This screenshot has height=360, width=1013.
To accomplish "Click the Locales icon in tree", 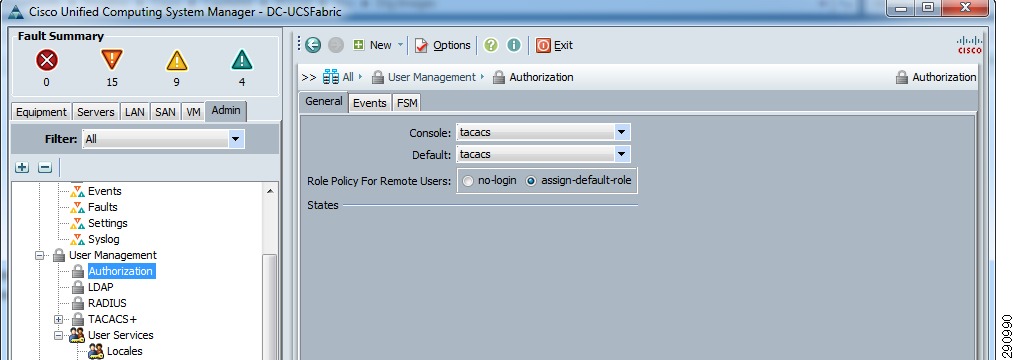I will (x=96, y=351).
